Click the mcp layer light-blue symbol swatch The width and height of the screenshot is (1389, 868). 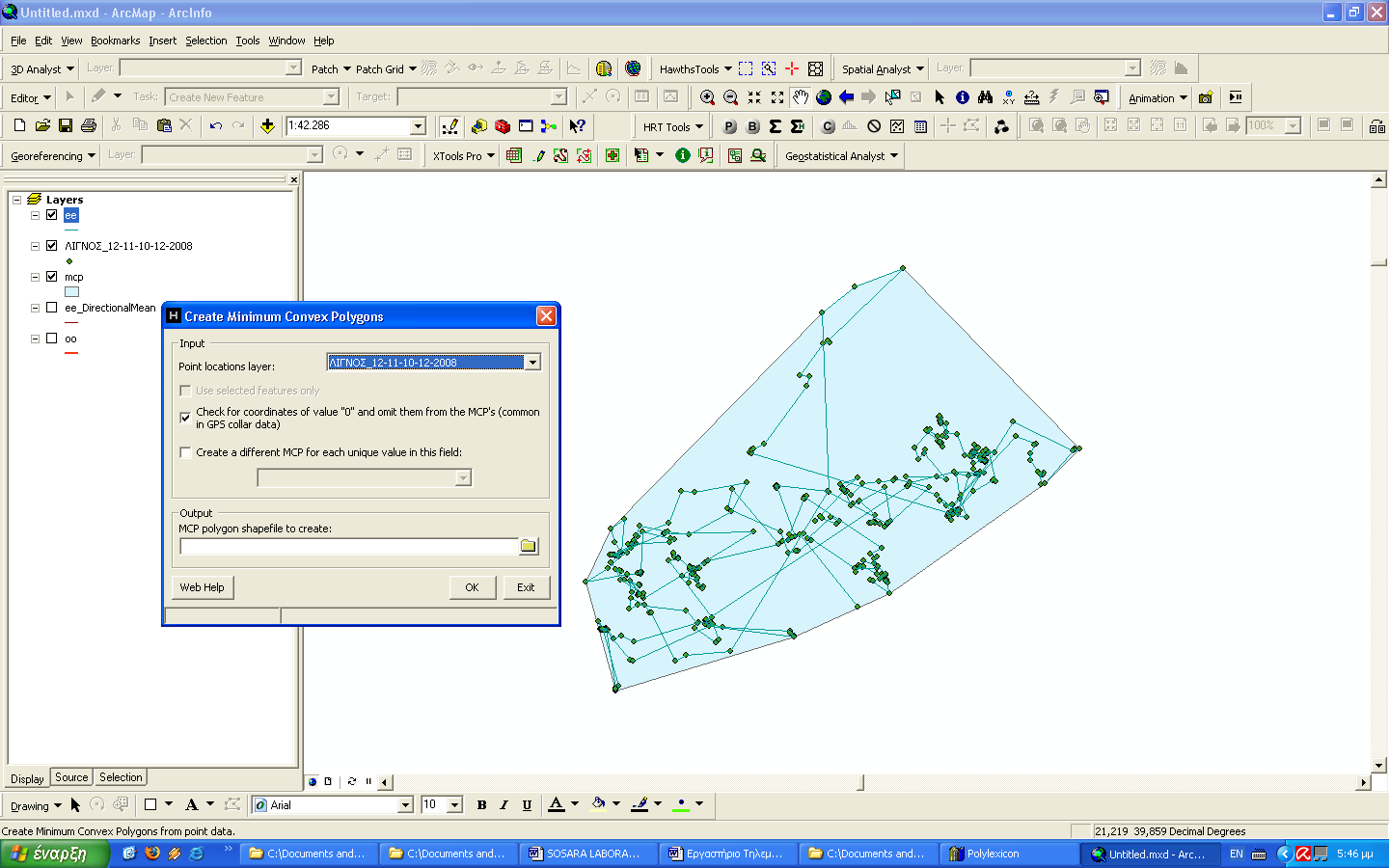[71, 292]
